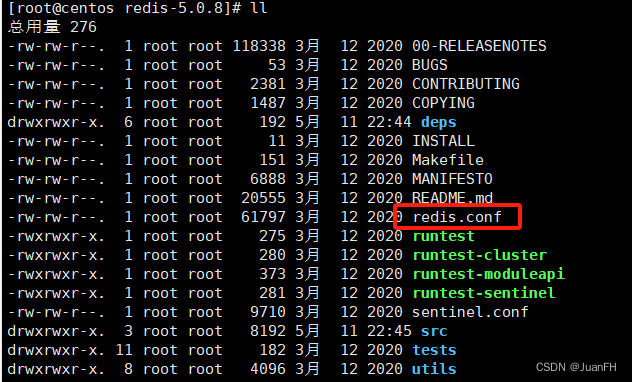Click the file size 118338

[x=259, y=46]
